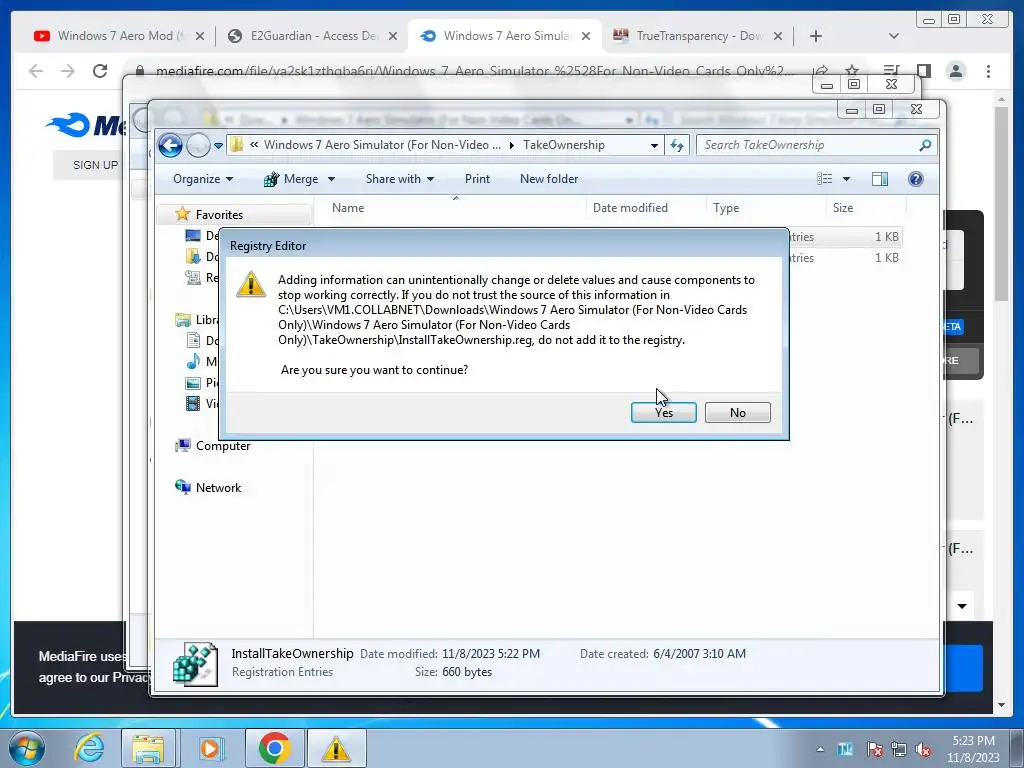Toggle the preview pane
Image resolution: width=1024 pixels, height=768 pixels.
click(x=880, y=179)
